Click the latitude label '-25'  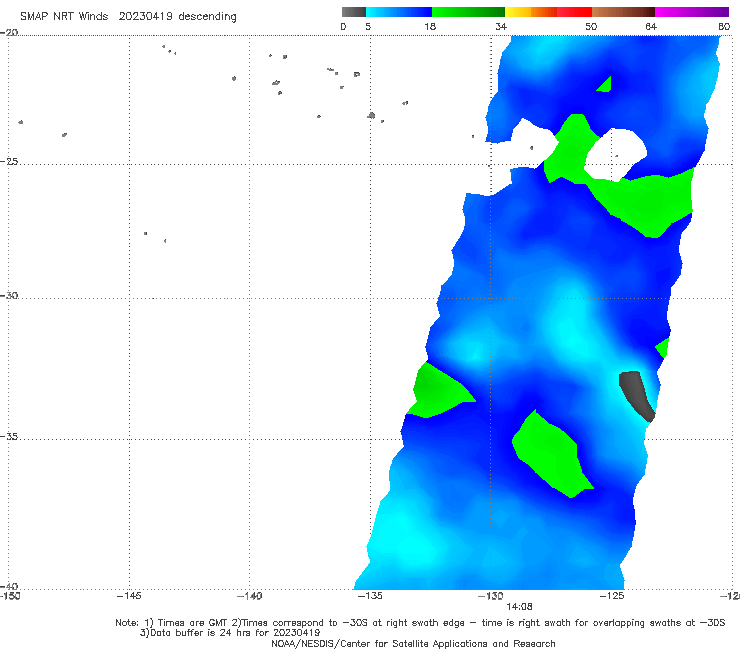click(x=9, y=161)
